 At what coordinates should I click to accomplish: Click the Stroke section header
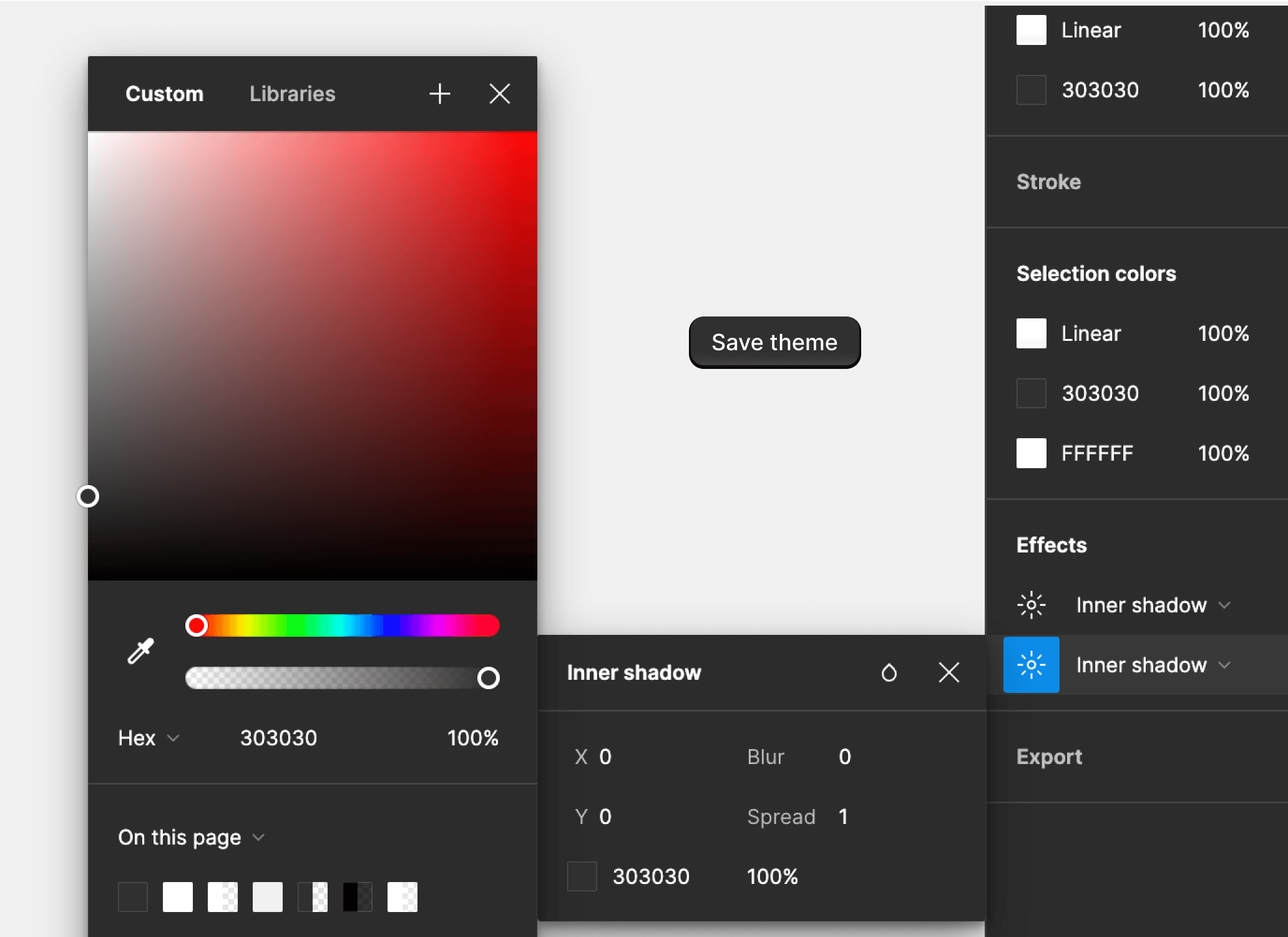[x=1048, y=182]
